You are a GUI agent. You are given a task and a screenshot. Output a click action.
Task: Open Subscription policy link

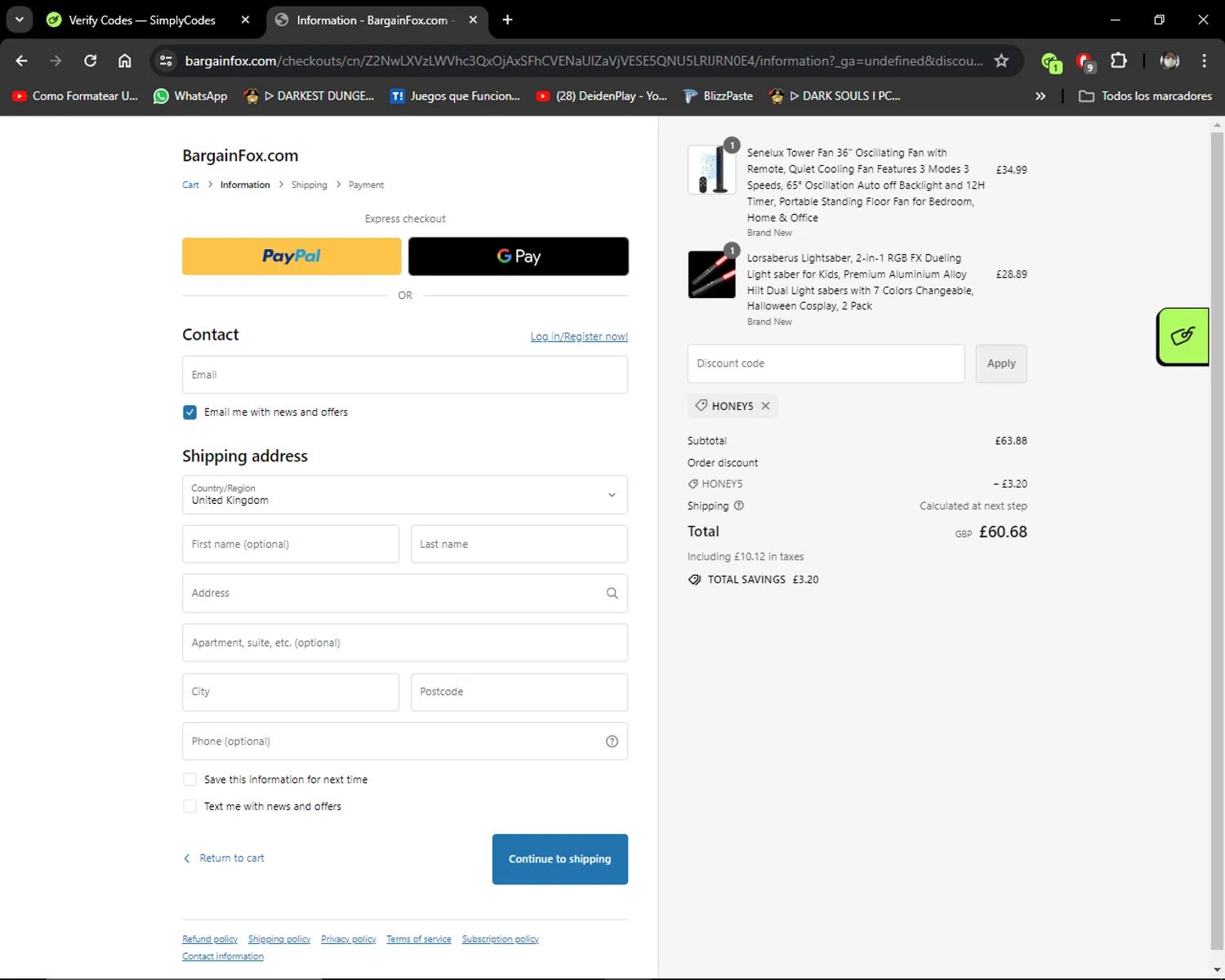click(x=501, y=939)
